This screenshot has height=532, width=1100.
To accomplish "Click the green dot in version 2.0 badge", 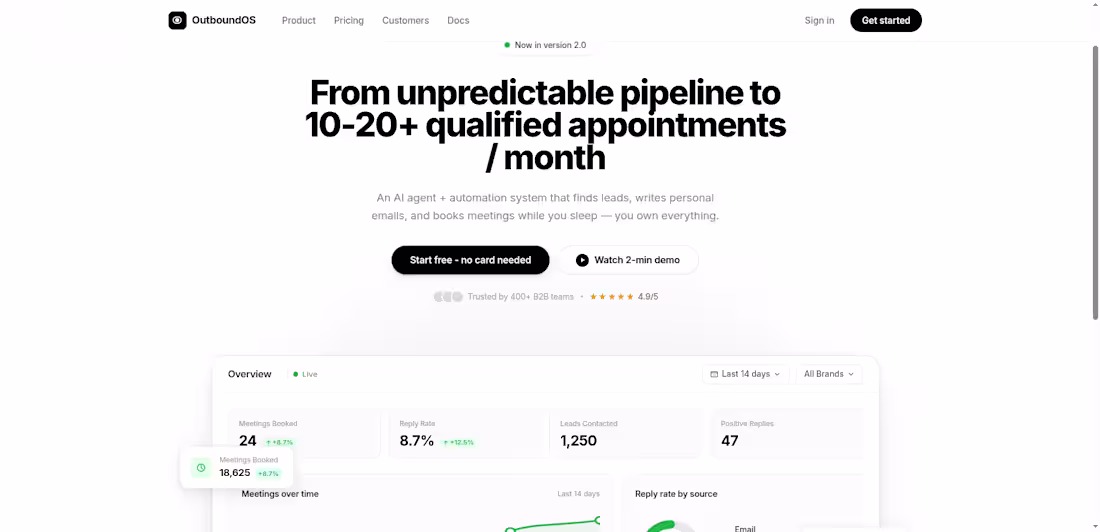I will (507, 45).
